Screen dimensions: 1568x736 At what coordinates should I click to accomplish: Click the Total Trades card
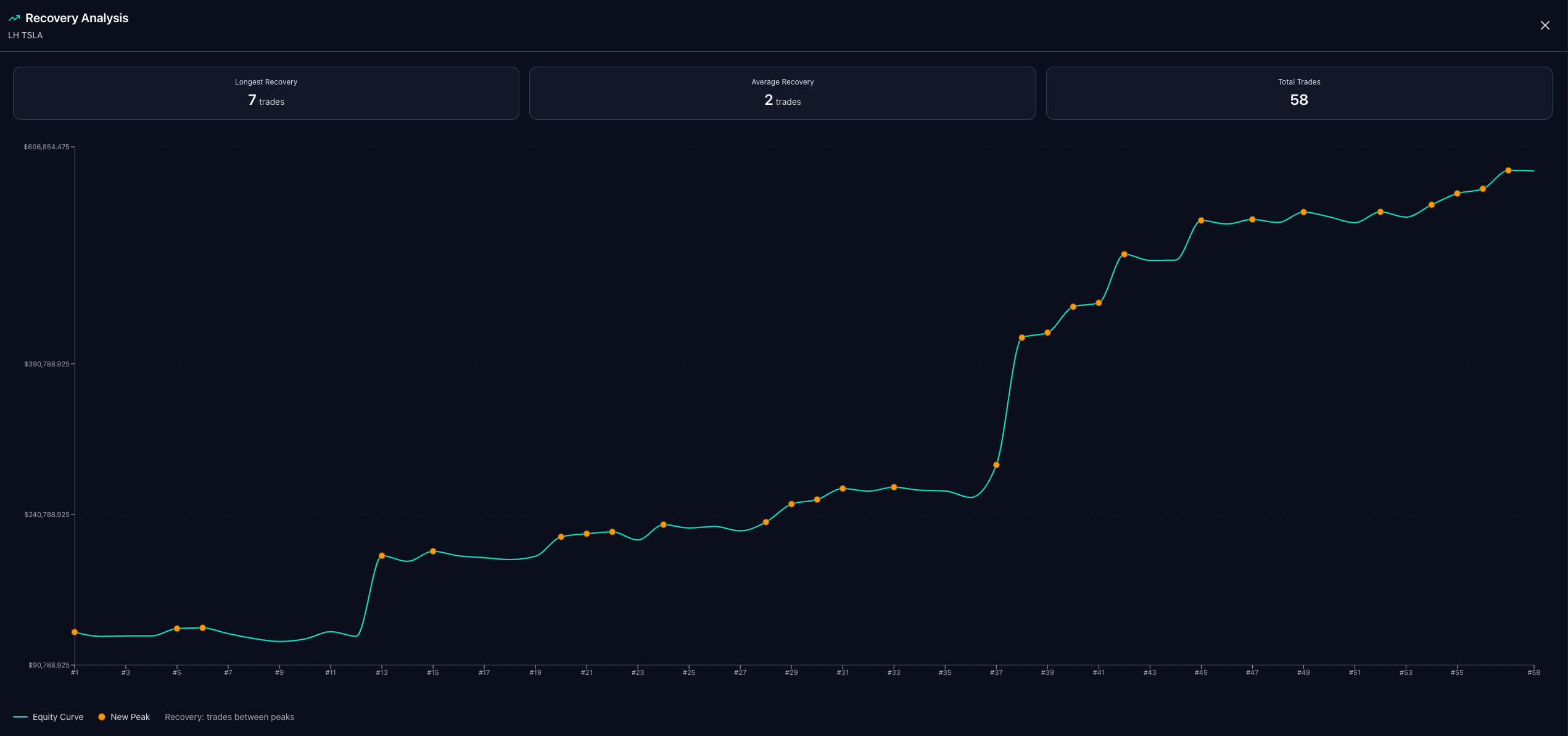pos(1298,93)
